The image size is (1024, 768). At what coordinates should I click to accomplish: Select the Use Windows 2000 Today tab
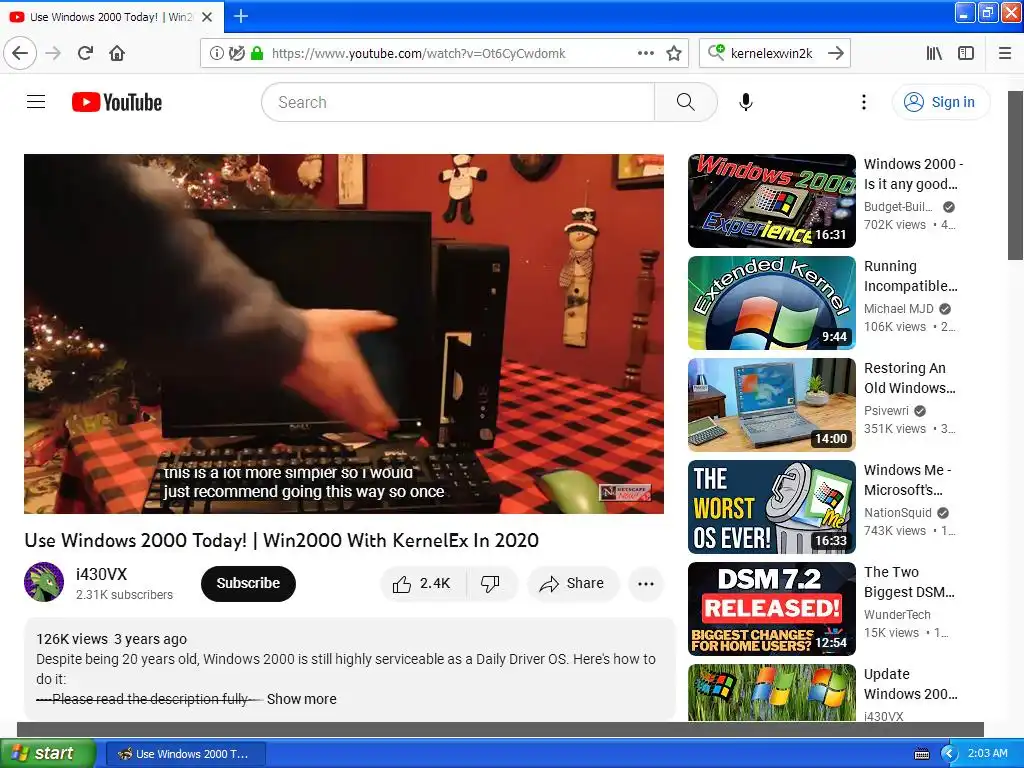coord(112,17)
